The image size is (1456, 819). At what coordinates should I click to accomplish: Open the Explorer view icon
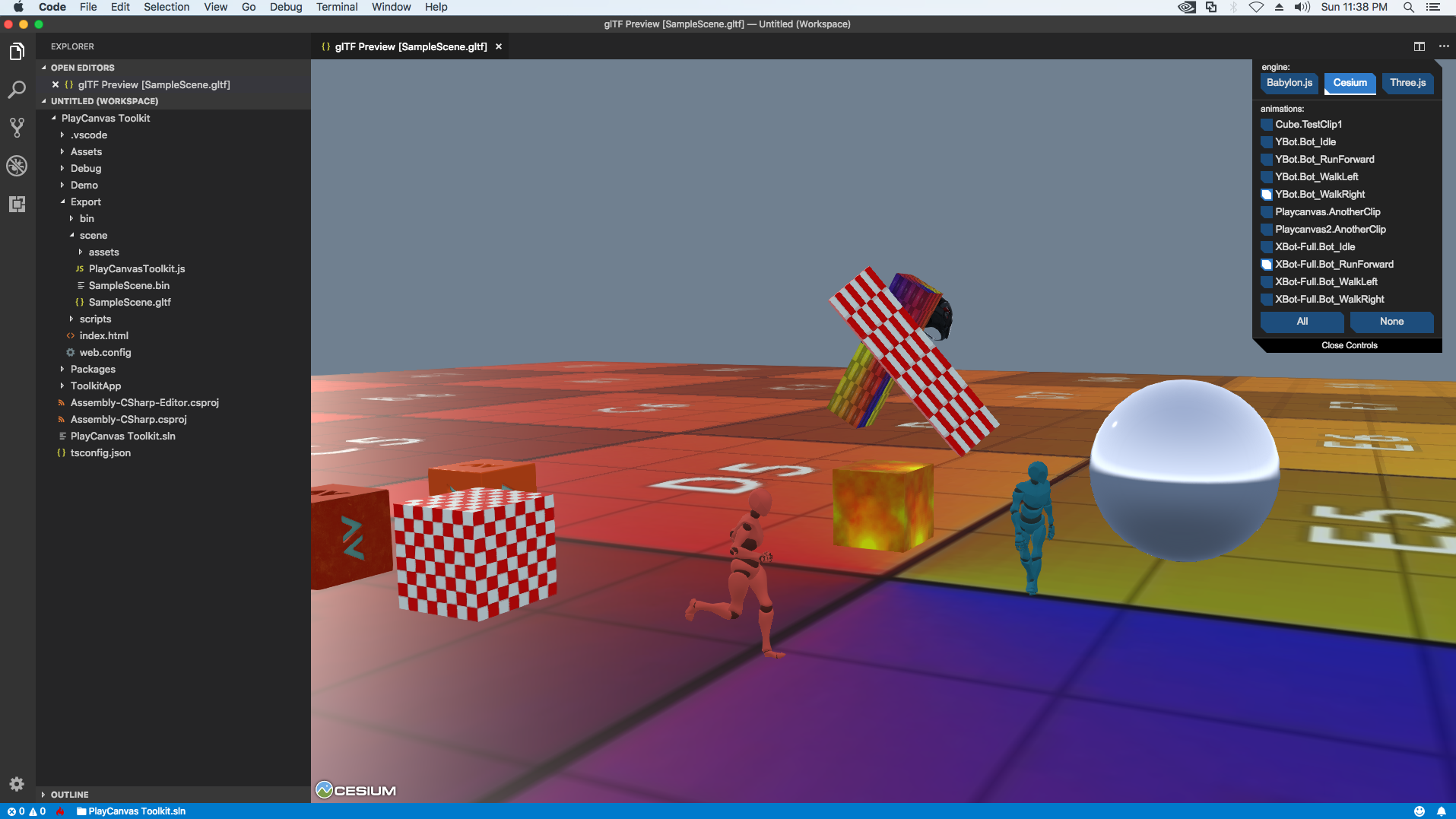pos(17,52)
